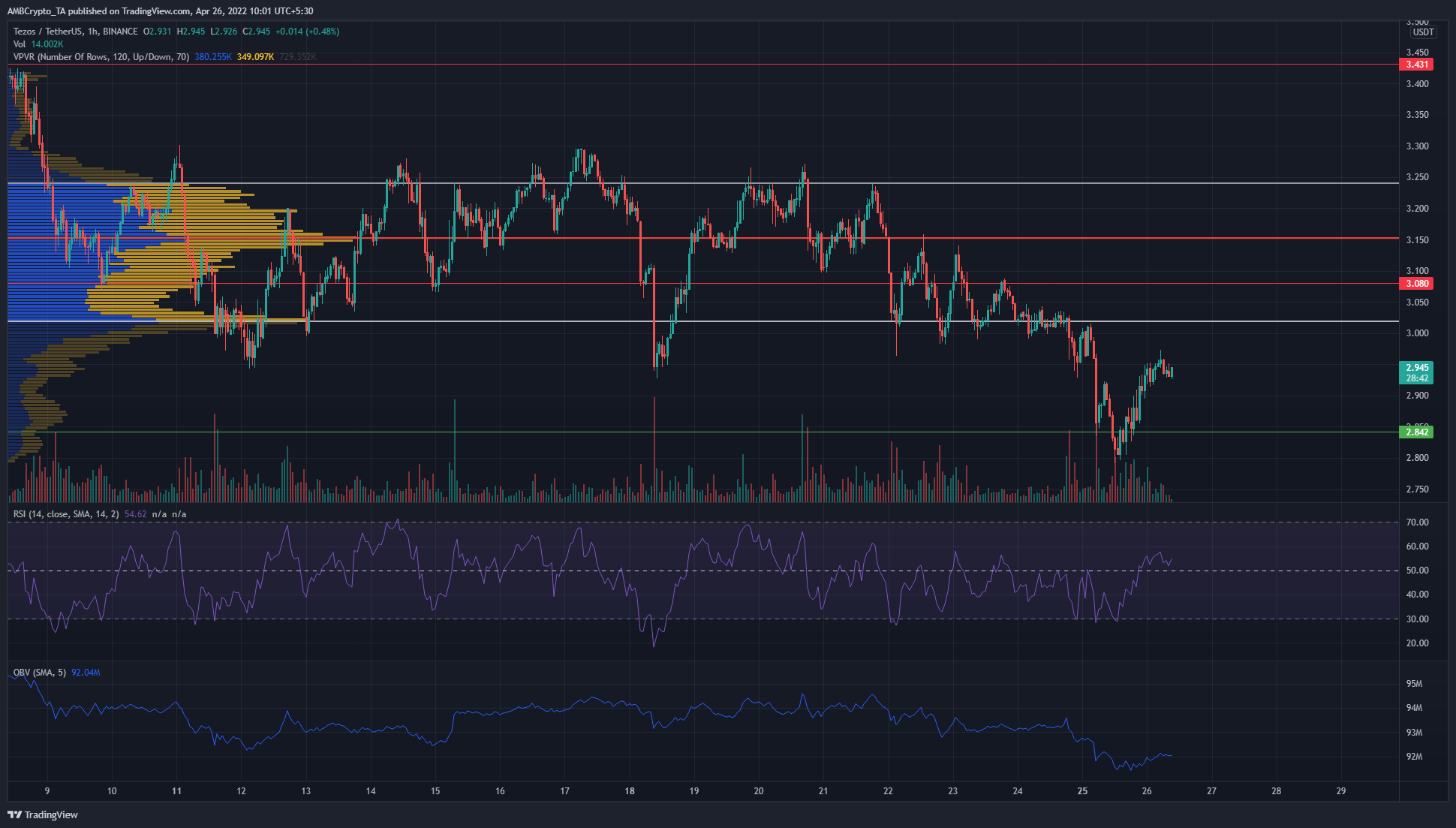
Task: Click the 3.300 price axis tick
Action: click(x=1417, y=146)
